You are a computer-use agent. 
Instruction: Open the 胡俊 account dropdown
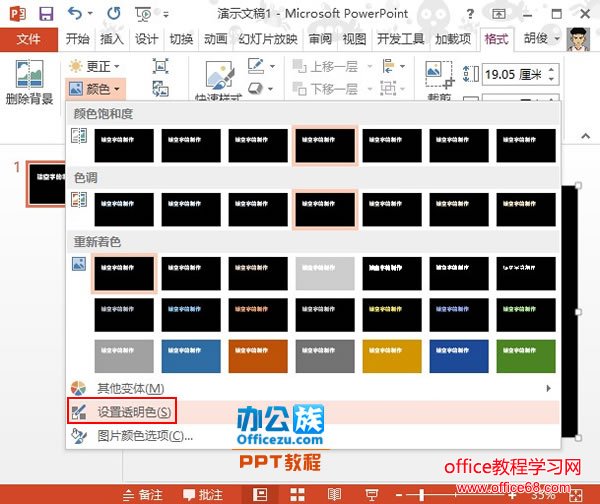tap(541, 38)
